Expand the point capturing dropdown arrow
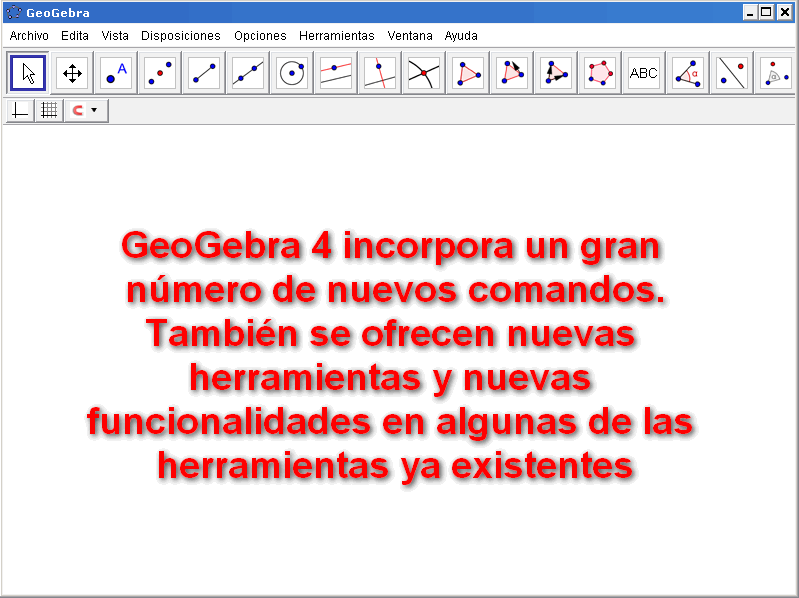 95,111
